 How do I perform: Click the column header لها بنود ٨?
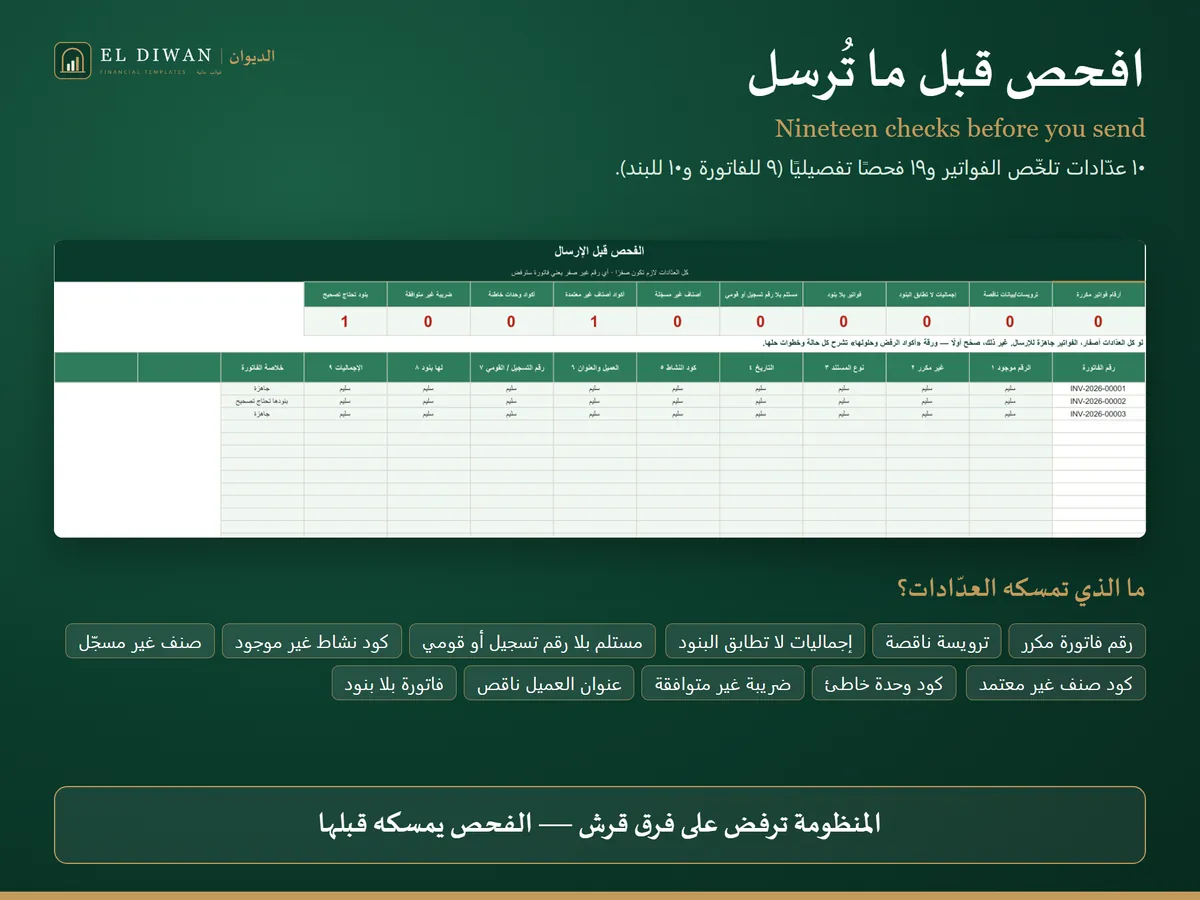point(428,368)
